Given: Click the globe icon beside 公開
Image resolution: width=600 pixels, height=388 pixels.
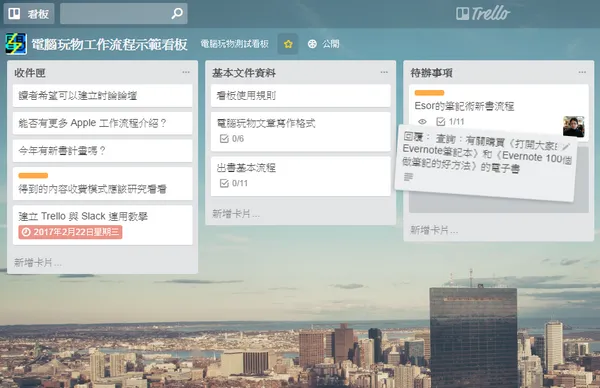Looking at the screenshot, I should tap(312, 44).
